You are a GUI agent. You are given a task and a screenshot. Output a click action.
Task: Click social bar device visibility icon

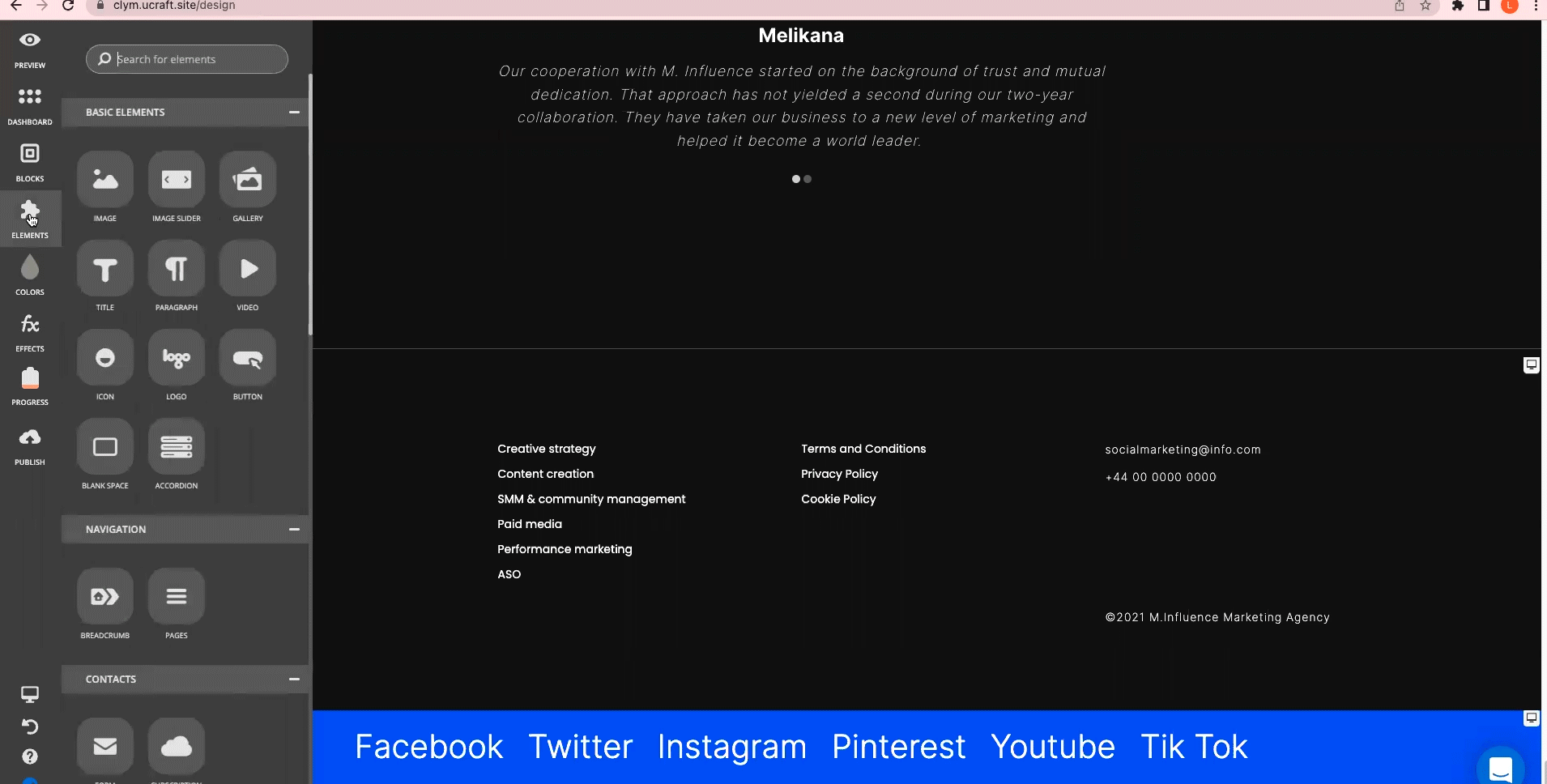coord(1532,718)
